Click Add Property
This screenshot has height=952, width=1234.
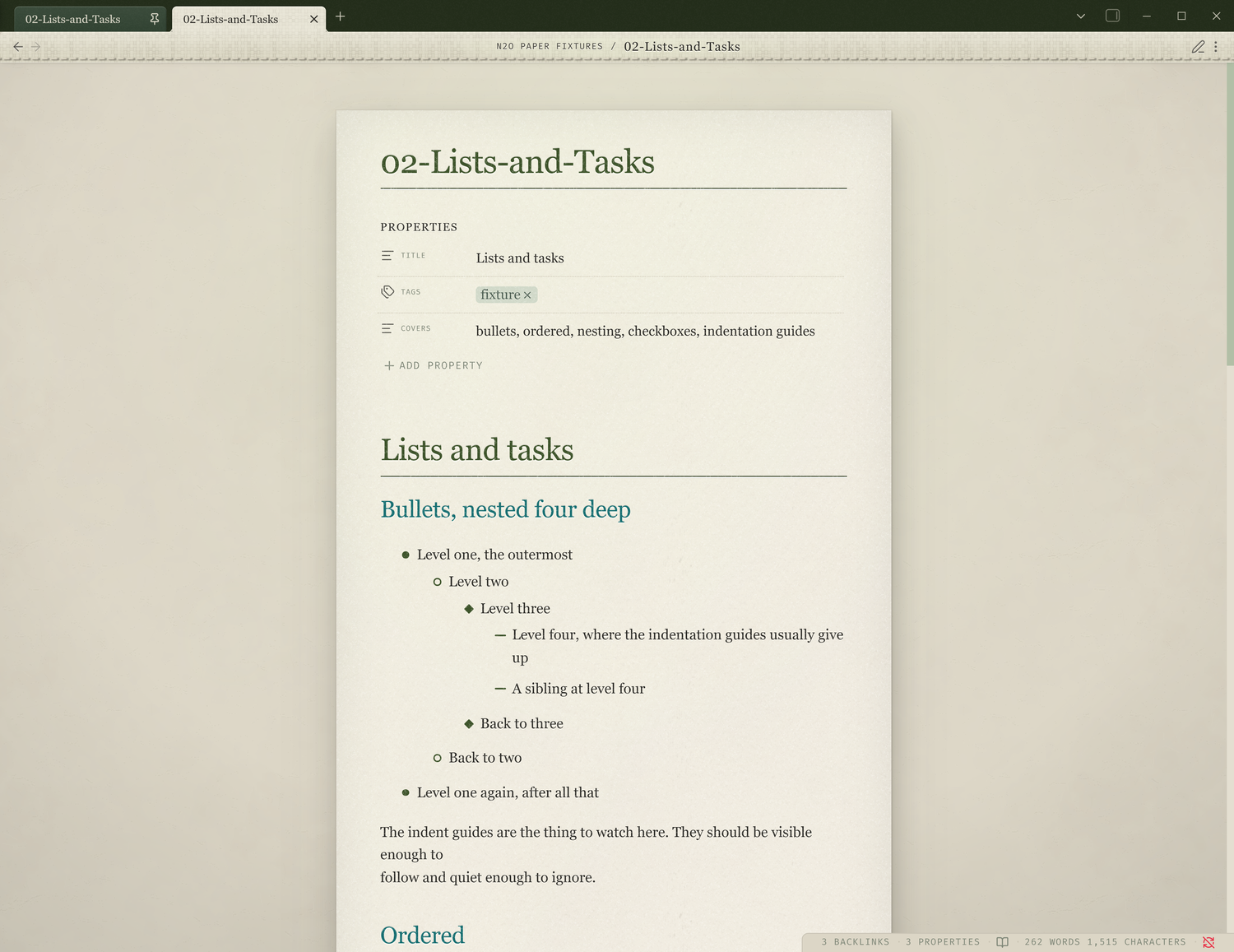434,365
